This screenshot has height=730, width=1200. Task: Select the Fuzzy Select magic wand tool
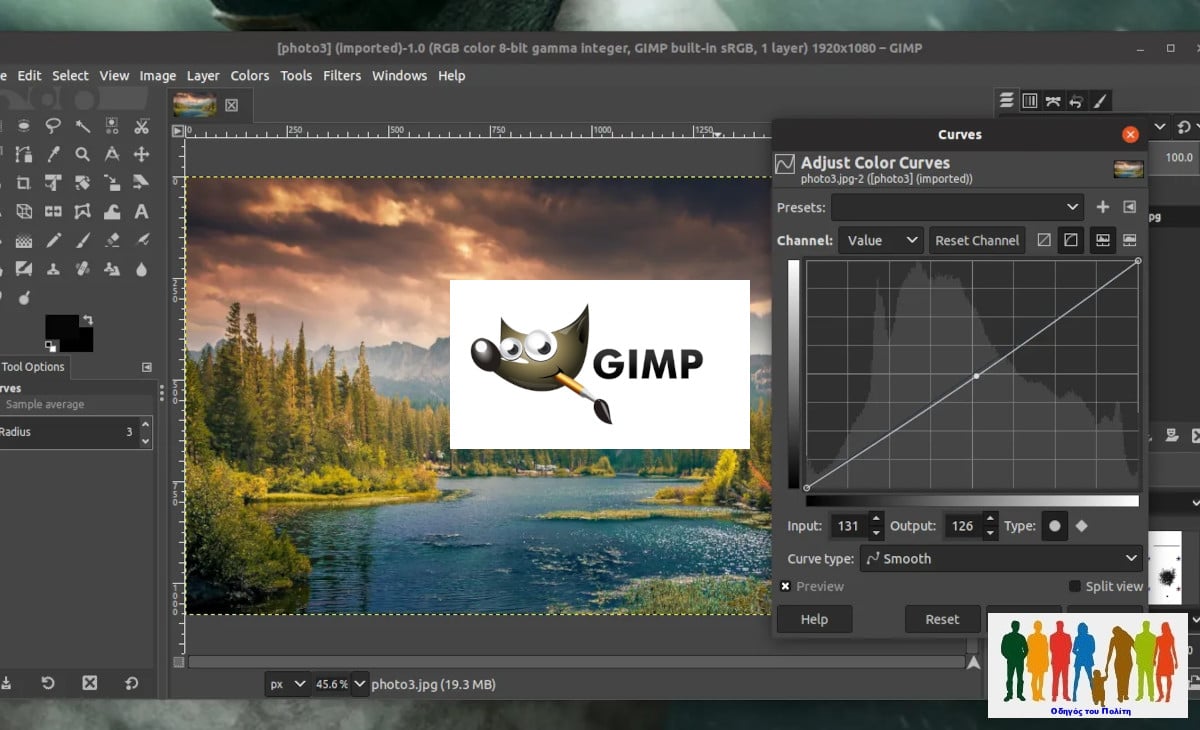point(82,126)
